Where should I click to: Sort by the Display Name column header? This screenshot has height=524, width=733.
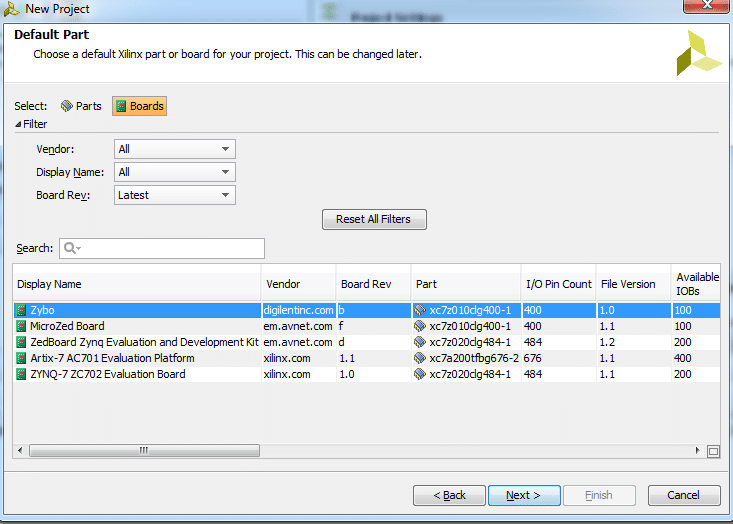(x=137, y=284)
